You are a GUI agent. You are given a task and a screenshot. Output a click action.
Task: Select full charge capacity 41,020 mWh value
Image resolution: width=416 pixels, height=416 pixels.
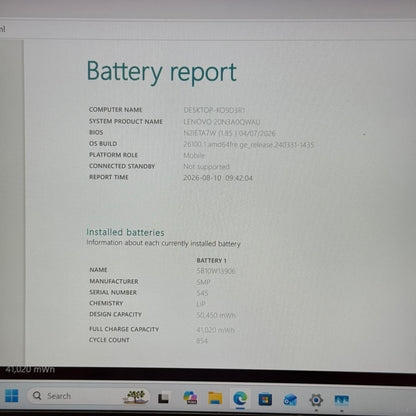point(215,330)
